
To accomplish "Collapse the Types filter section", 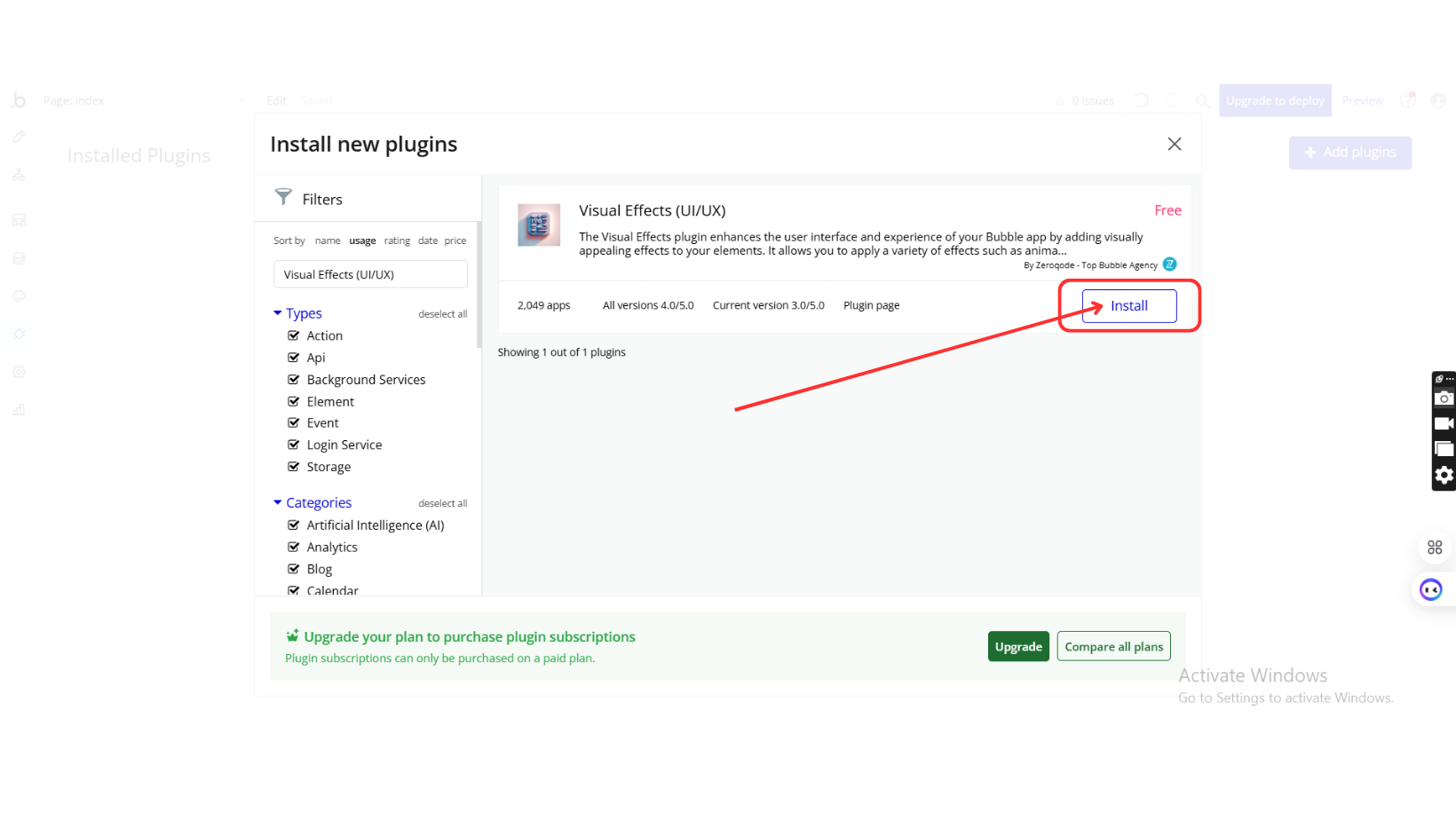I will pyautogui.click(x=278, y=313).
